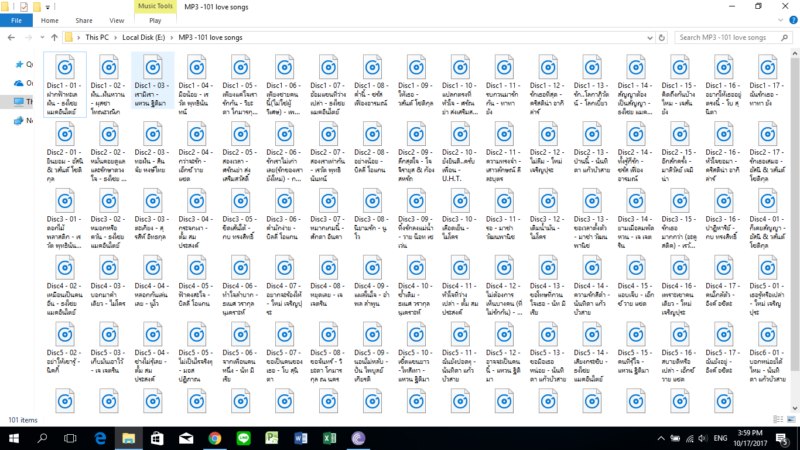Click the ENG language indicator
This screenshot has width=800, height=450.
(720, 438)
